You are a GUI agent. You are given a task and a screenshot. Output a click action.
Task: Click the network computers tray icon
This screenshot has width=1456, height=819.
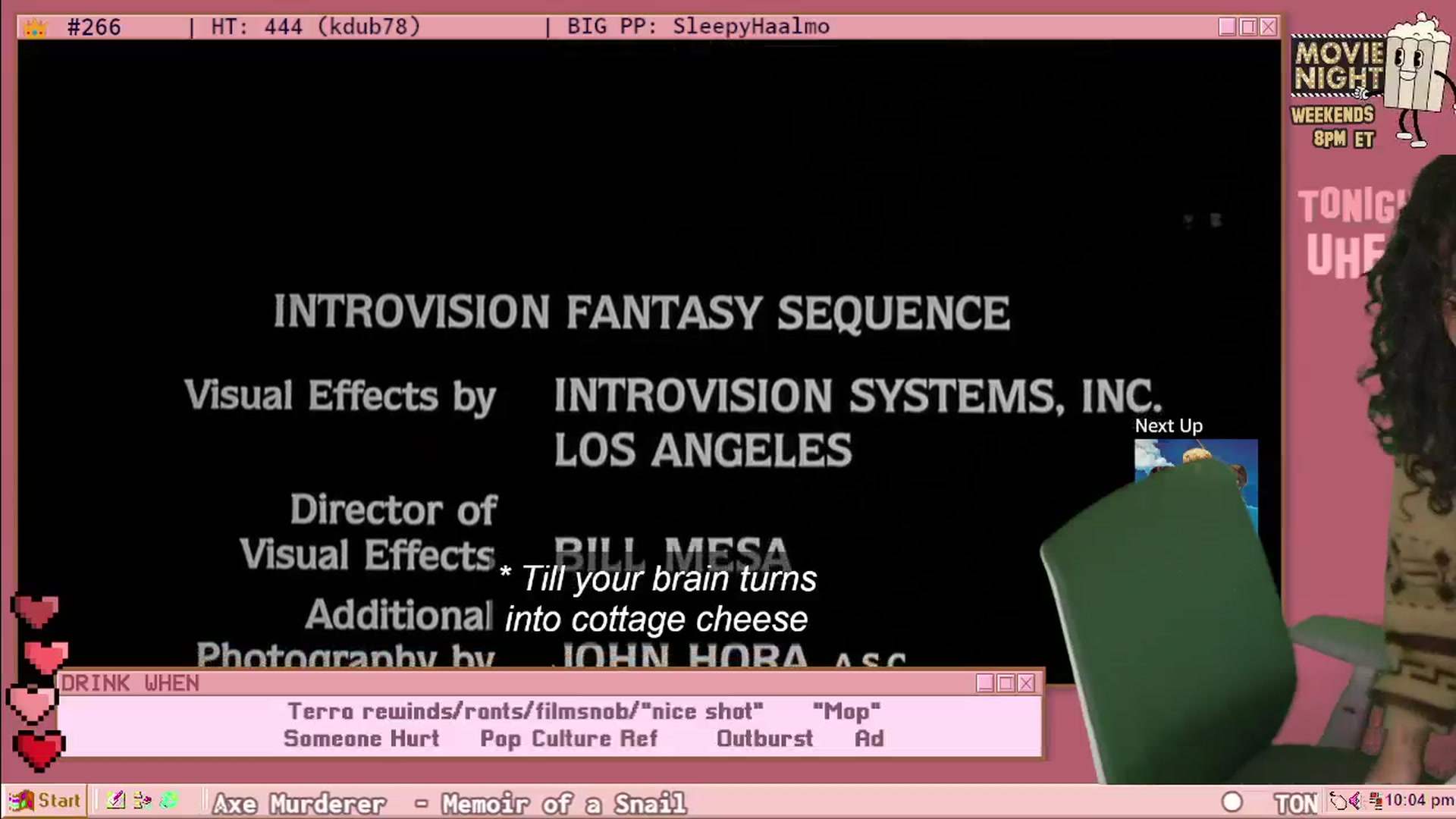point(1375,800)
